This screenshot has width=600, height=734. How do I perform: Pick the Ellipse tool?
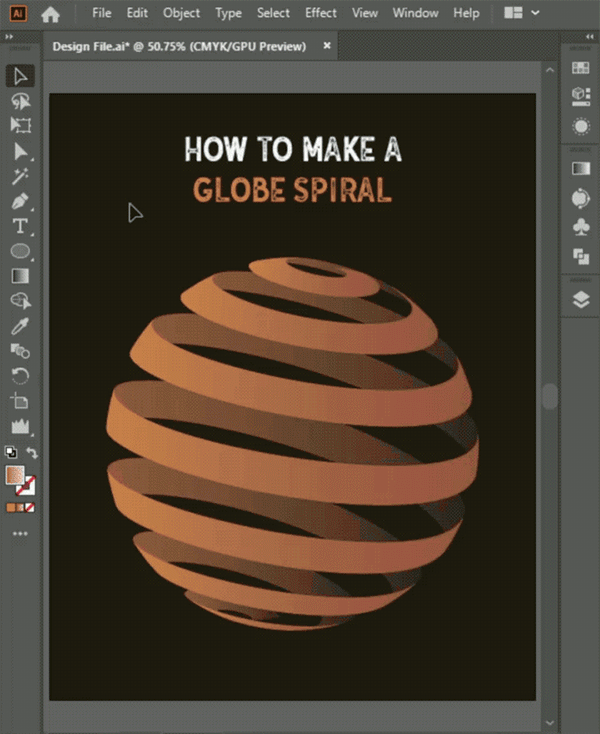click(x=20, y=251)
